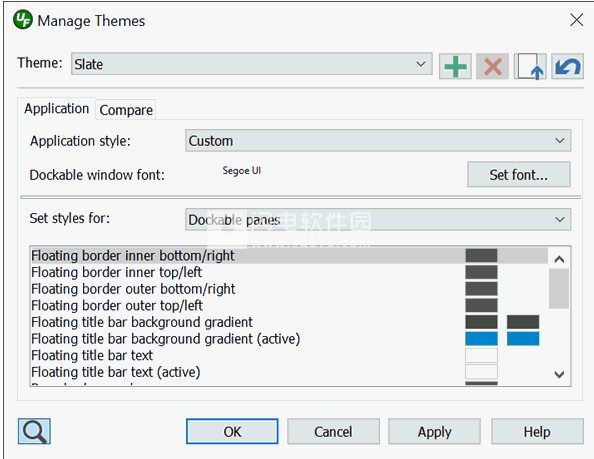Open the Set styles for Dockable panes dropdown
594x459 pixels.
coord(378,219)
